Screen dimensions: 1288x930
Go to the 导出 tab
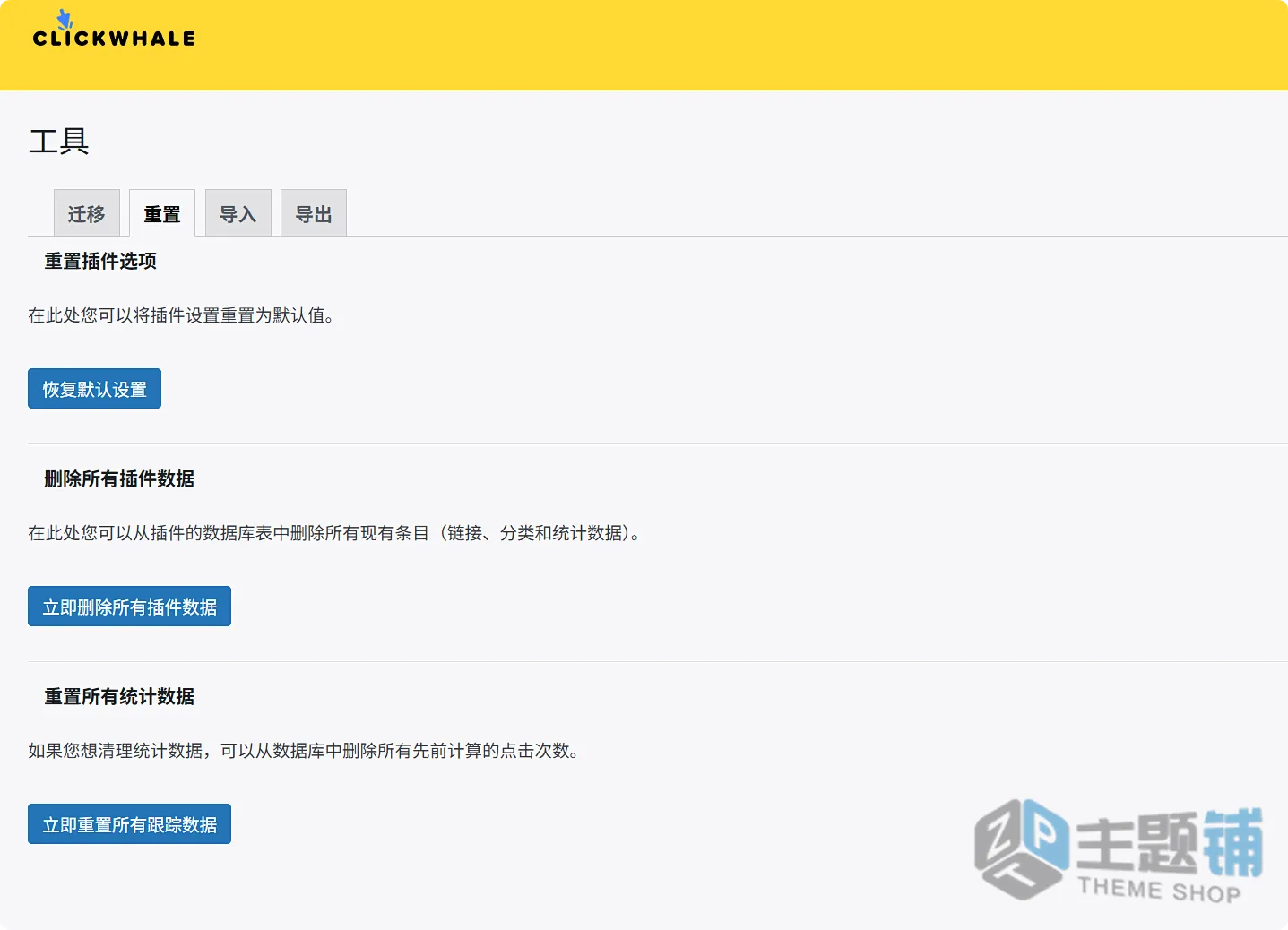coord(313,213)
